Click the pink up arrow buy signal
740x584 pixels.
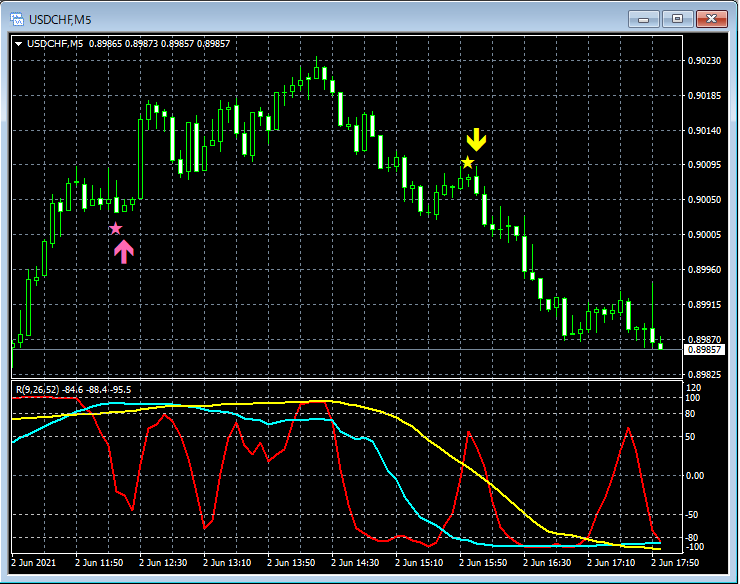[124, 252]
